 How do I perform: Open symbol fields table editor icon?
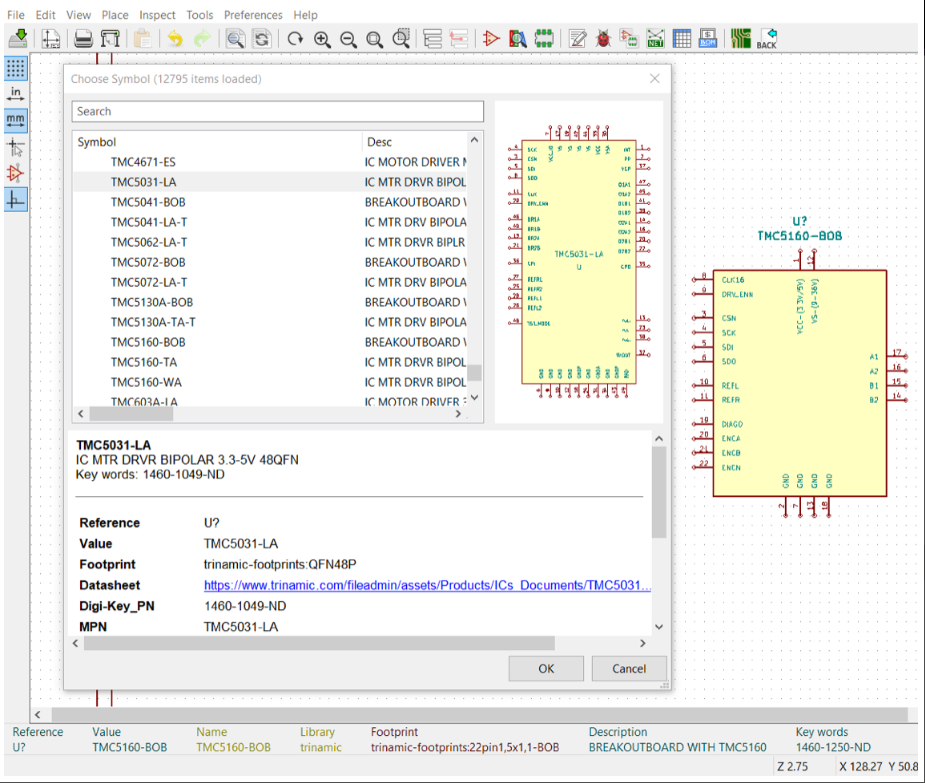(682, 39)
